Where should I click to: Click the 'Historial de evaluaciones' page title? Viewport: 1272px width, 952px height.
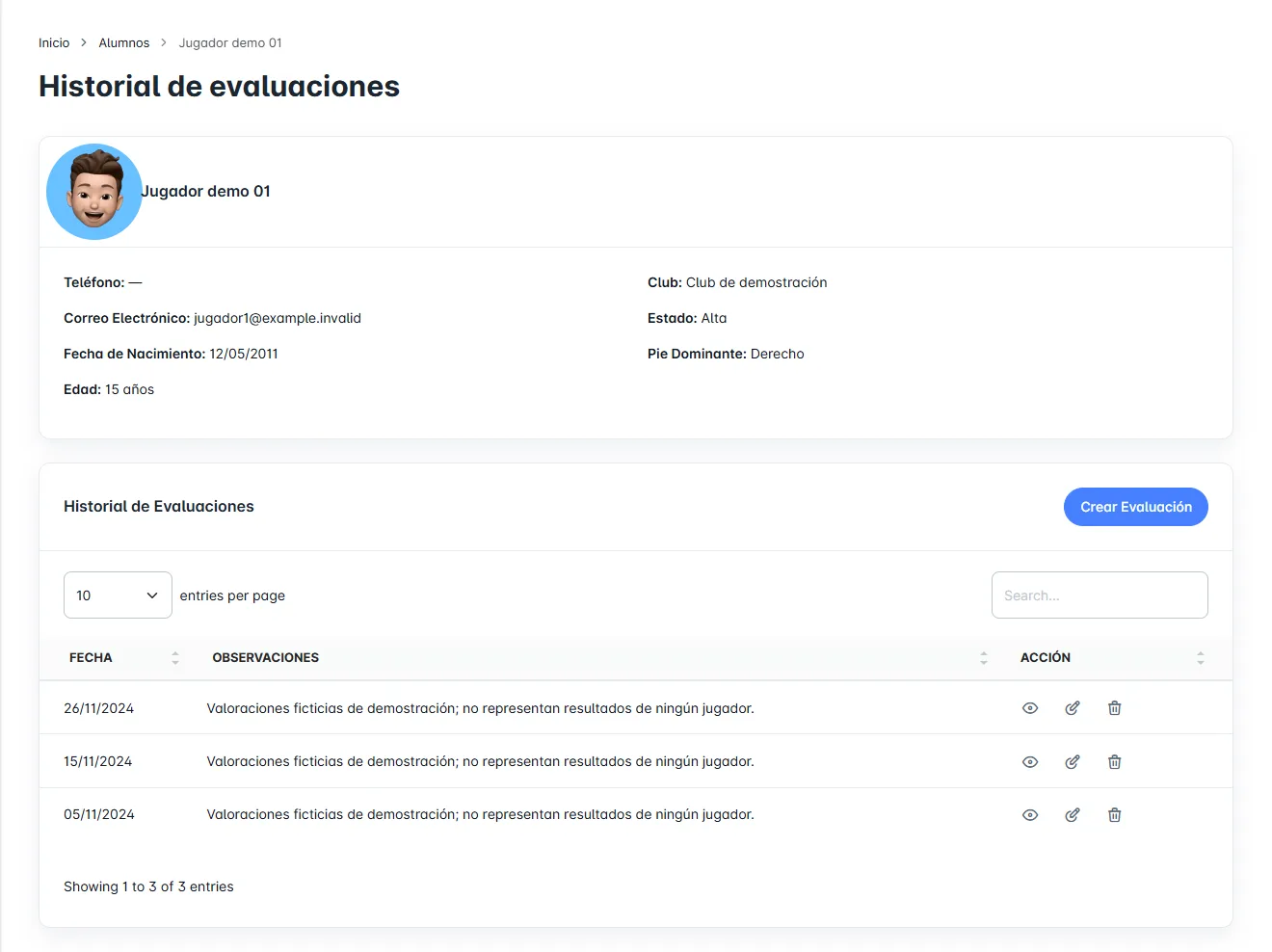(219, 87)
